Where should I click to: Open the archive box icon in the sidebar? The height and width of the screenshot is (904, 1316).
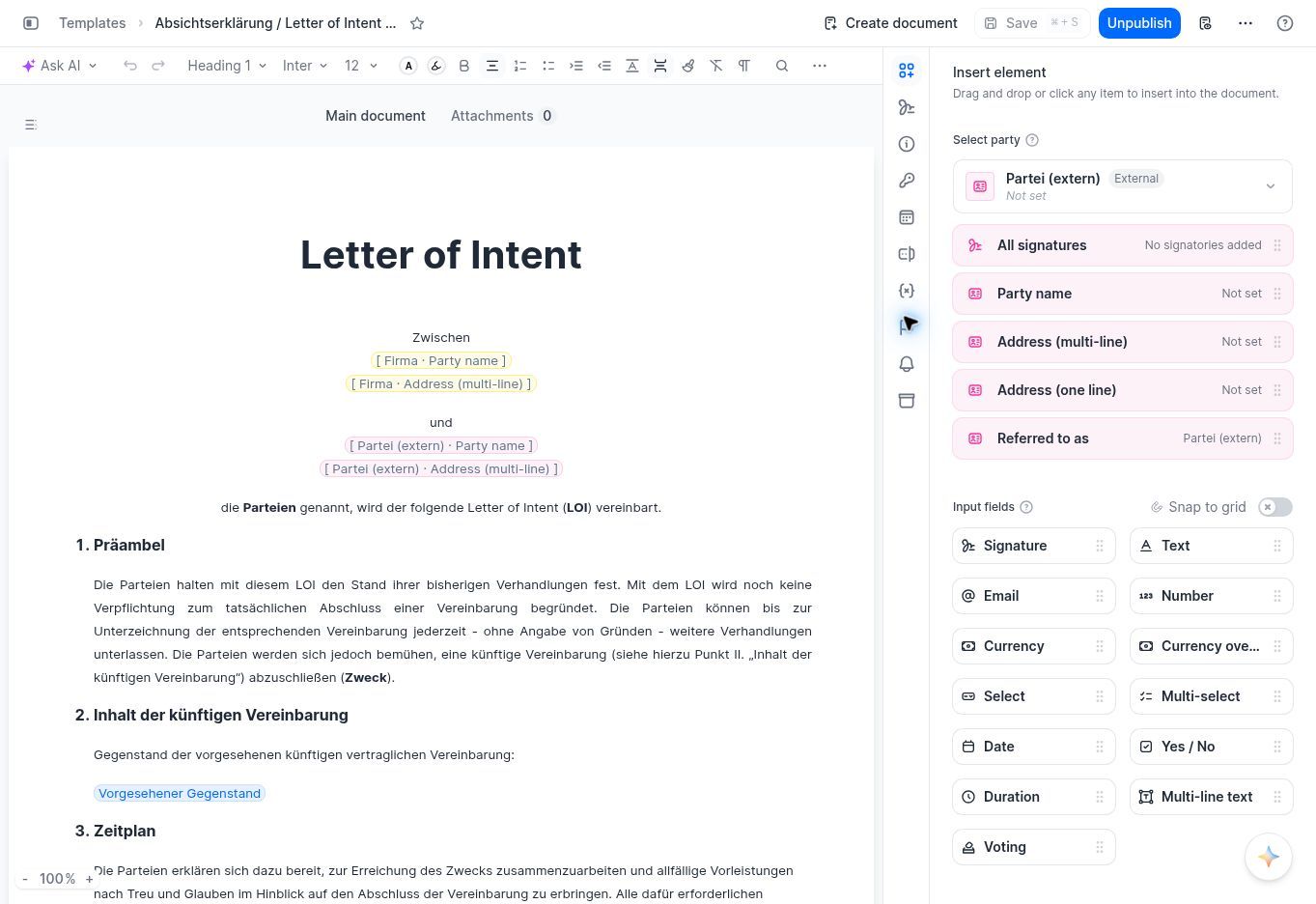(x=906, y=401)
